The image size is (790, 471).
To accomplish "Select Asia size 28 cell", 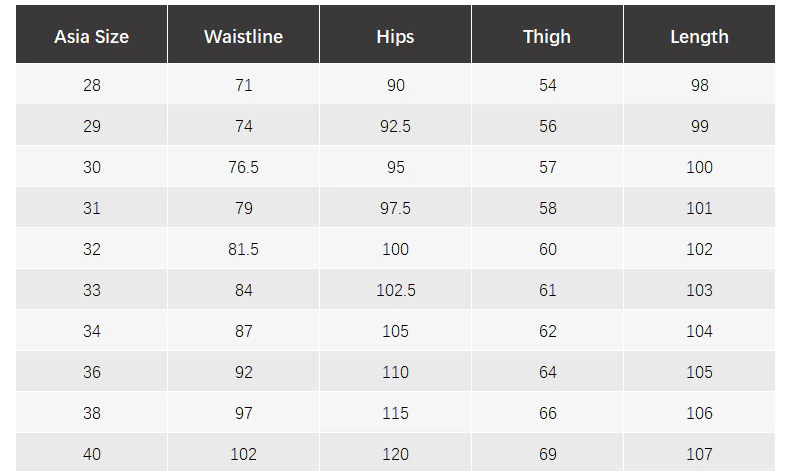I will tap(91, 85).
